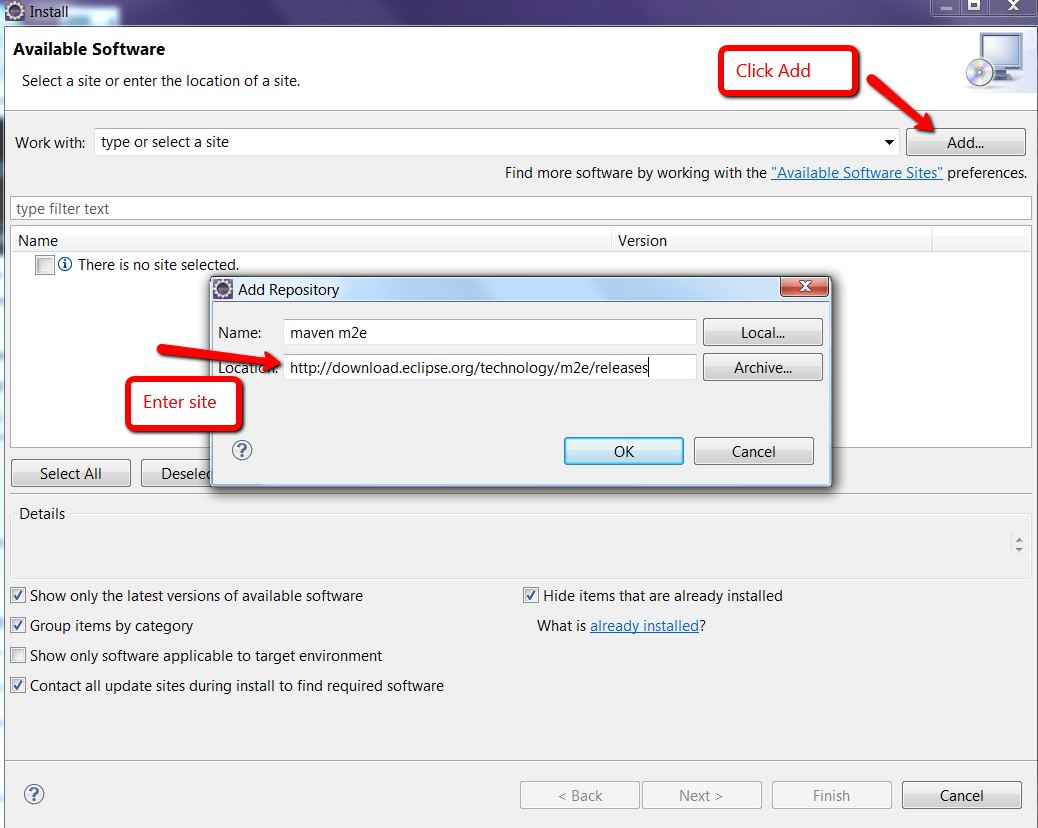Click into the type filter text field
This screenshot has width=1038, height=828.
pyautogui.click(x=200, y=207)
